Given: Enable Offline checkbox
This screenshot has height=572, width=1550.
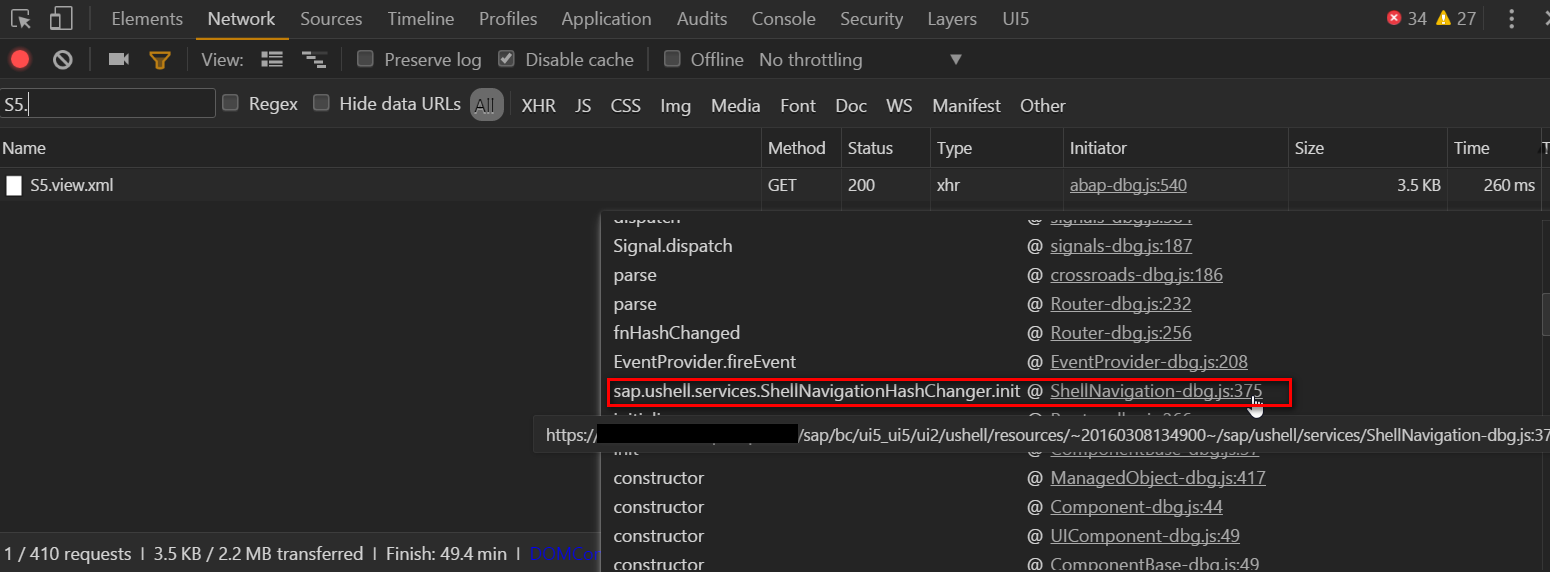Looking at the screenshot, I should [x=672, y=59].
